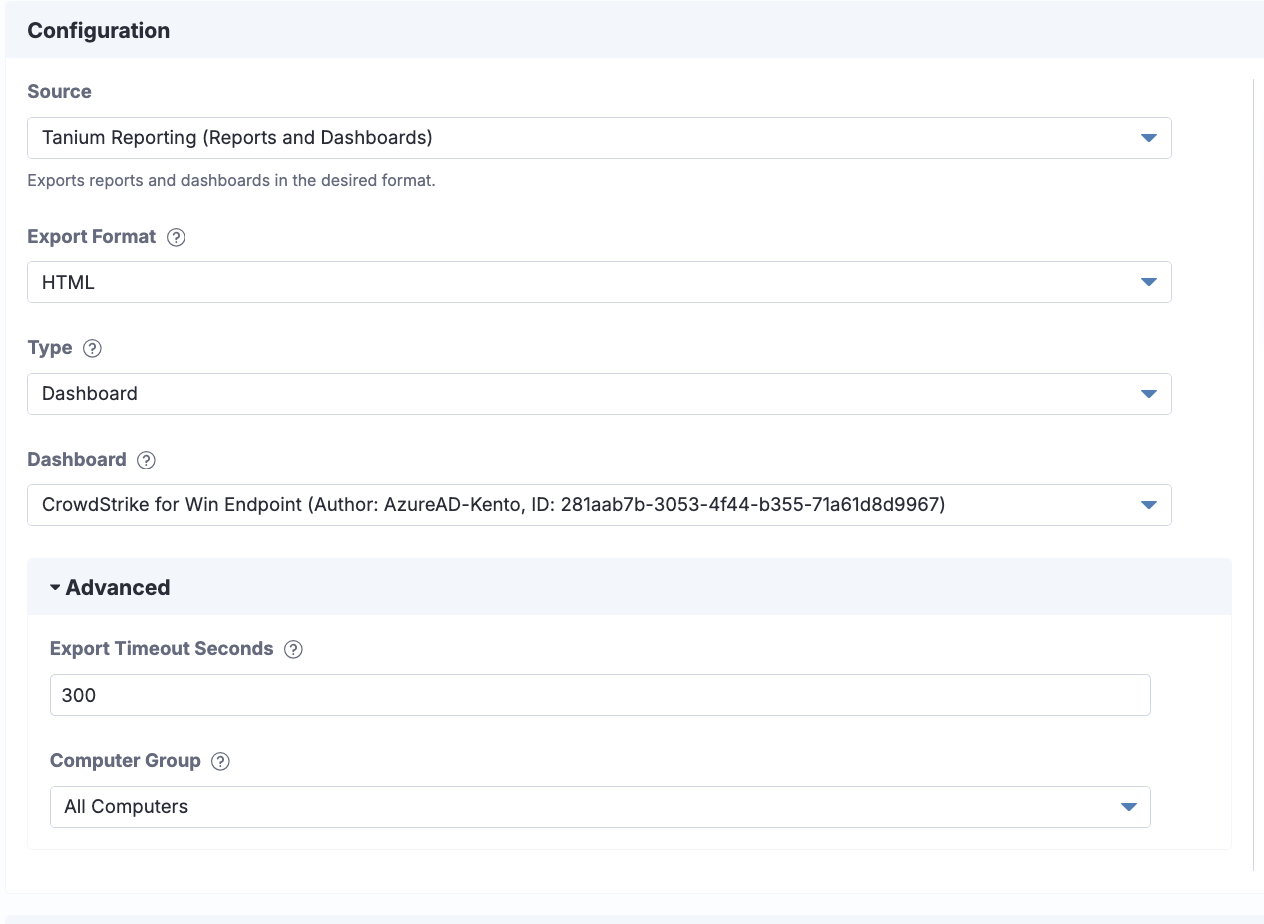
Task: Click the Computer Group label text
Action: [125, 761]
